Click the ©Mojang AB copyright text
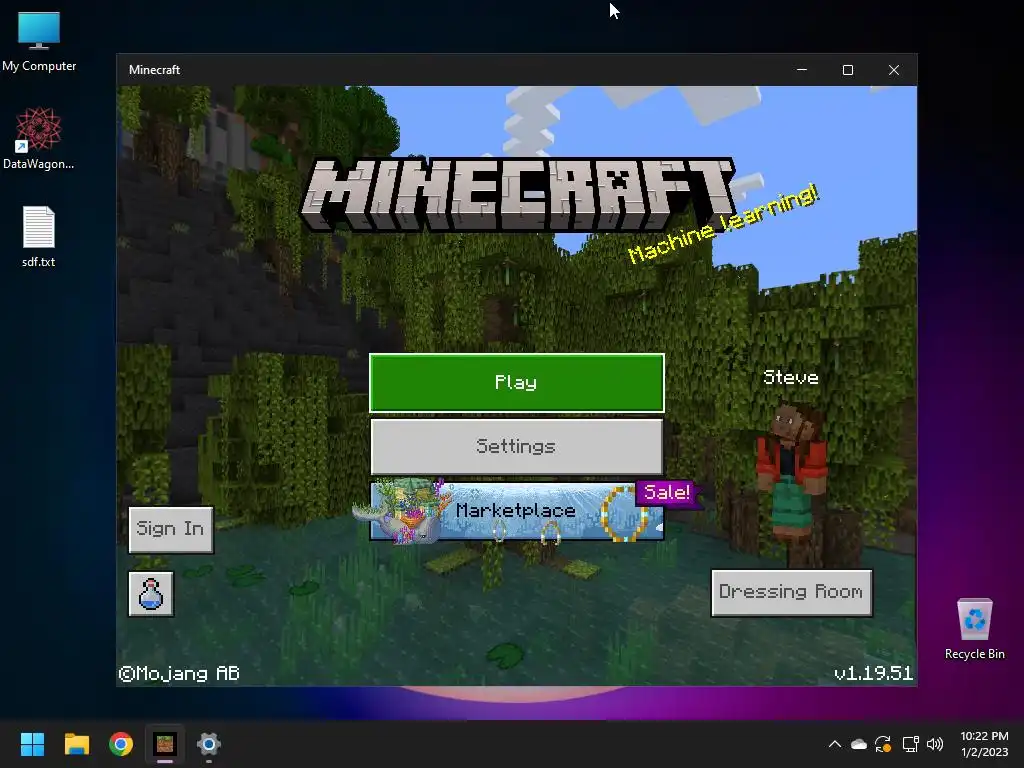Screen dimensions: 1024x768 coord(179,673)
